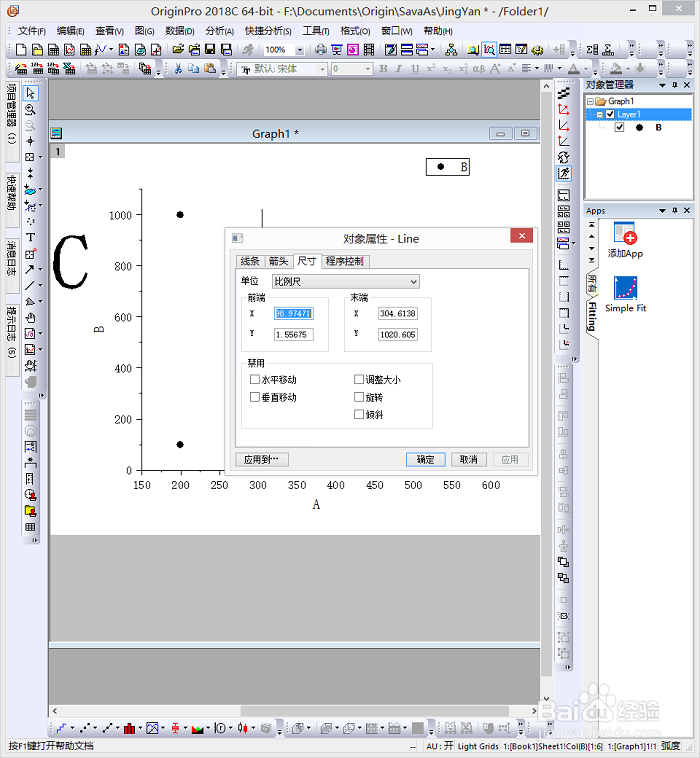Click the New Workbook icon
Screen dimensions: 700x758
coord(53,50)
